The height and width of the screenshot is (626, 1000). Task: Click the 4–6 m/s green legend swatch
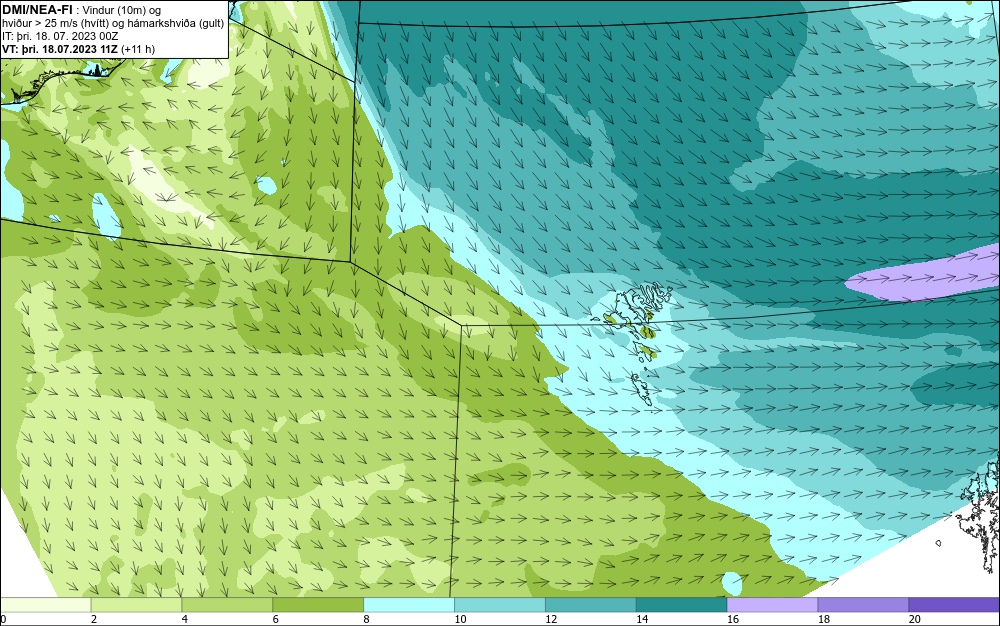227,605
